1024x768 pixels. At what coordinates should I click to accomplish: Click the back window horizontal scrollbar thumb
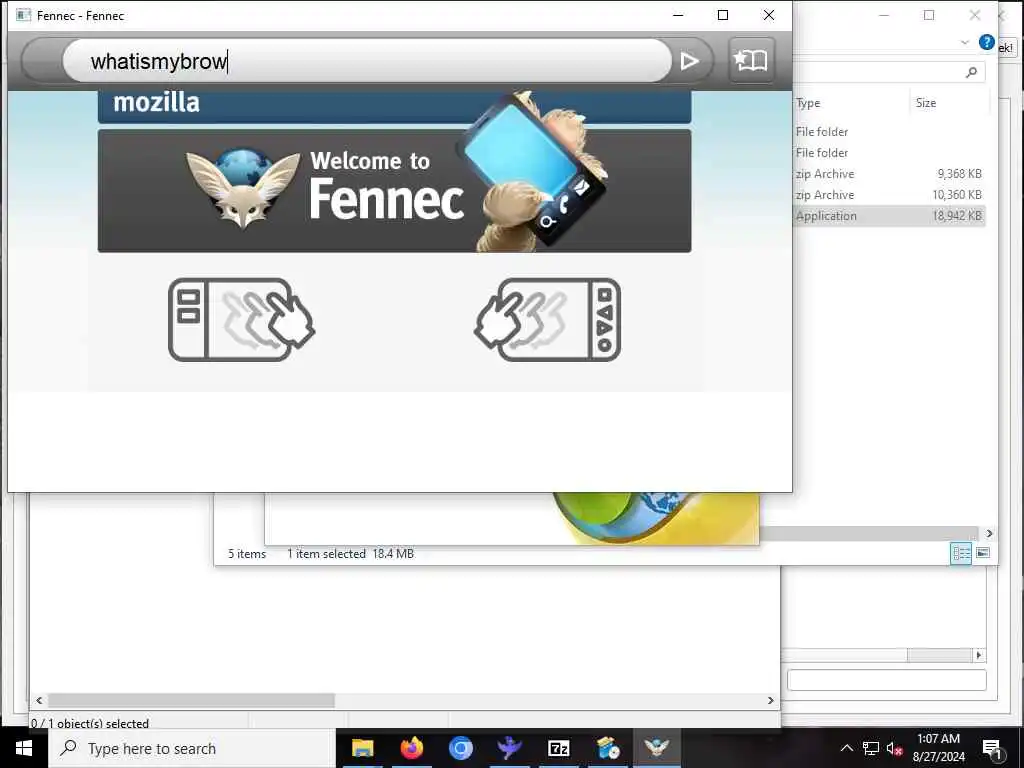click(191, 701)
